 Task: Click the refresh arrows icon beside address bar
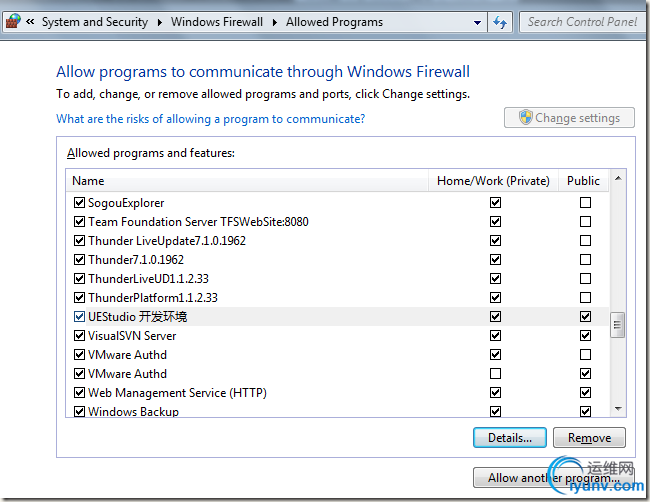coord(500,22)
